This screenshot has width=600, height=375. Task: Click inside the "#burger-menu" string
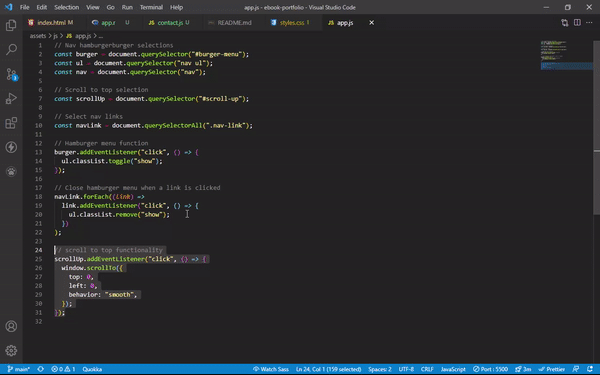pyautogui.click(x=217, y=54)
